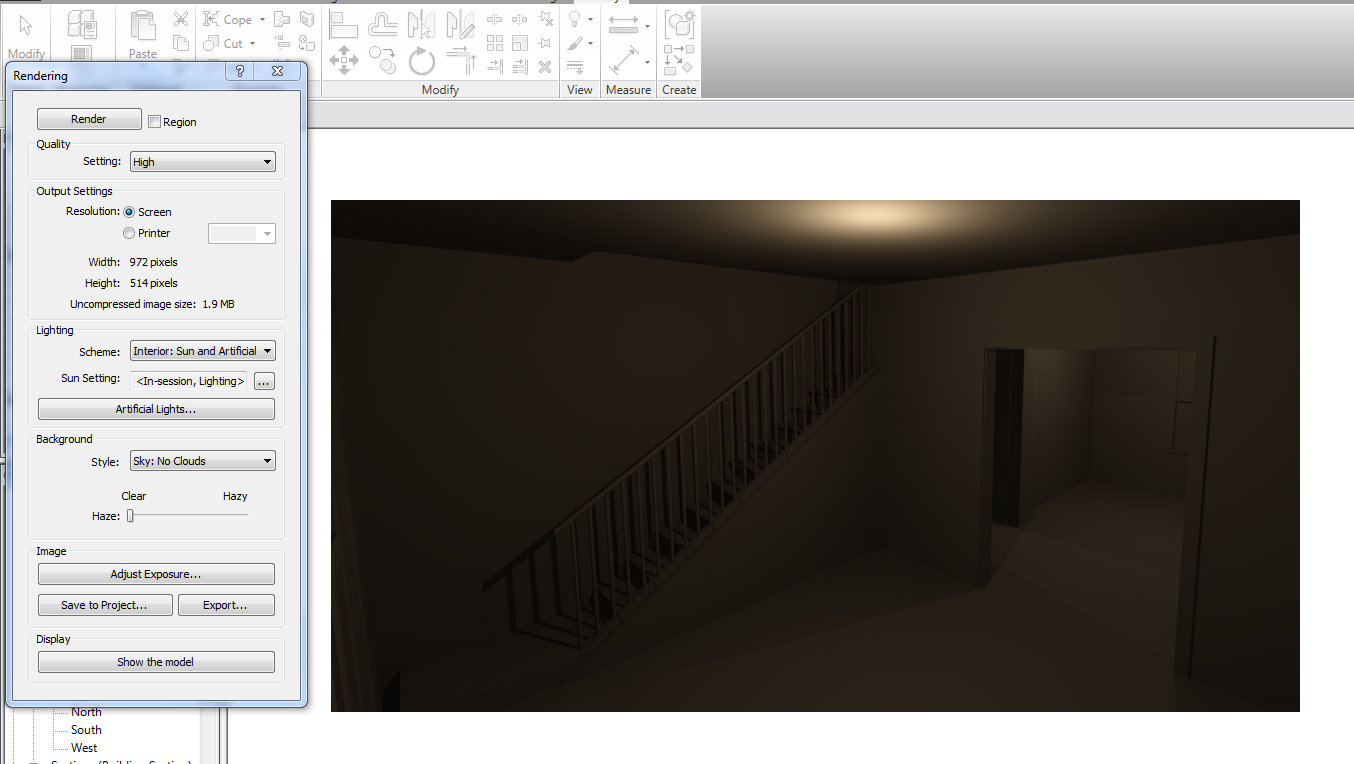Open the Lighting Scheme dropdown
Viewport: 1354px width, 764px height.
(x=203, y=351)
